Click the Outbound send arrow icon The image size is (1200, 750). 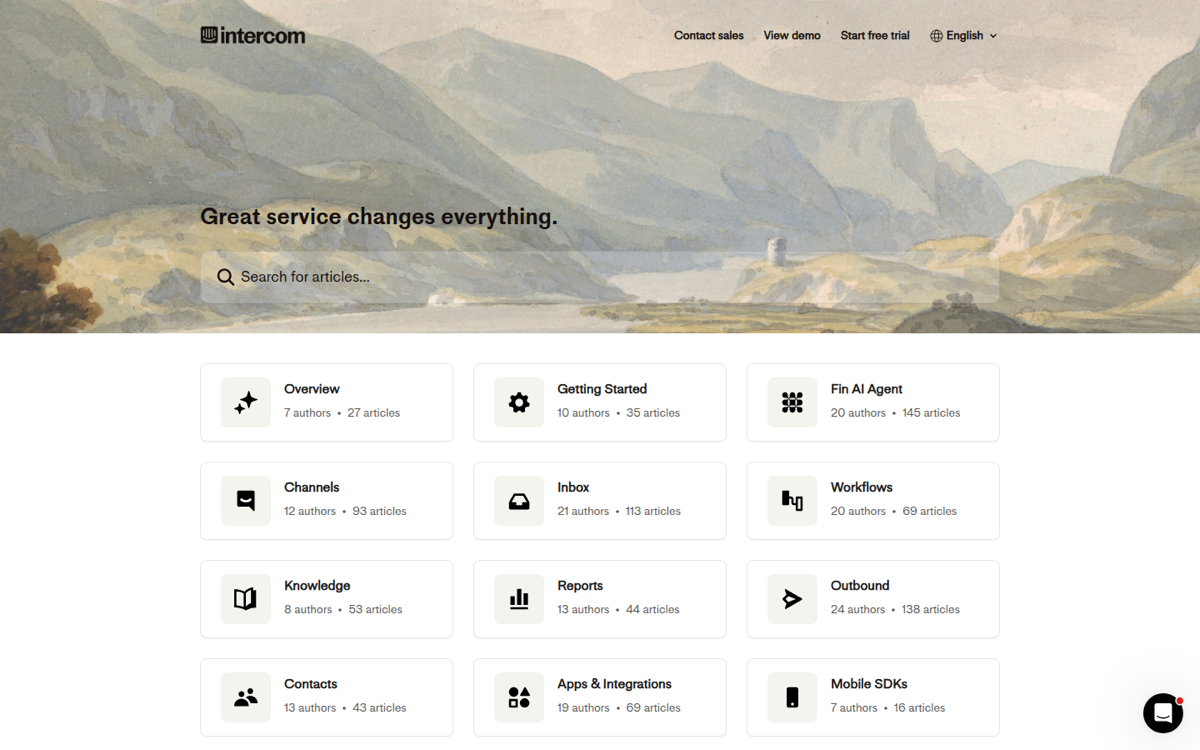[x=792, y=599]
